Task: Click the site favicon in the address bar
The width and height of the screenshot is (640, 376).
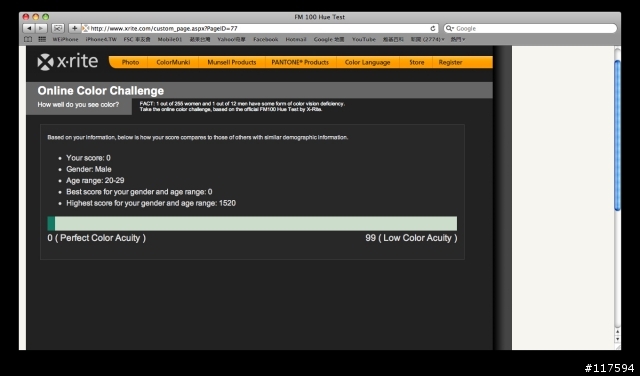Action: click(x=86, y=29)
